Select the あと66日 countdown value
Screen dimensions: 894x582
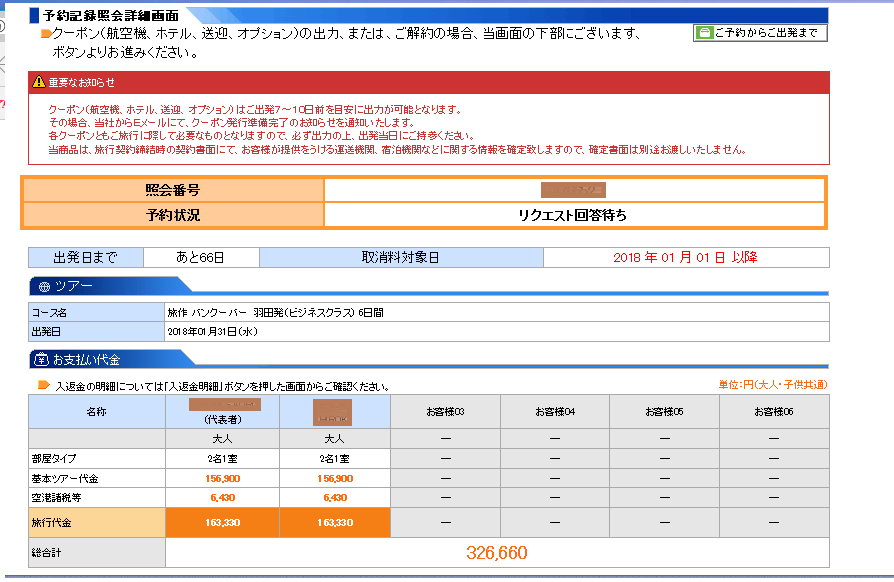[200, 258]
